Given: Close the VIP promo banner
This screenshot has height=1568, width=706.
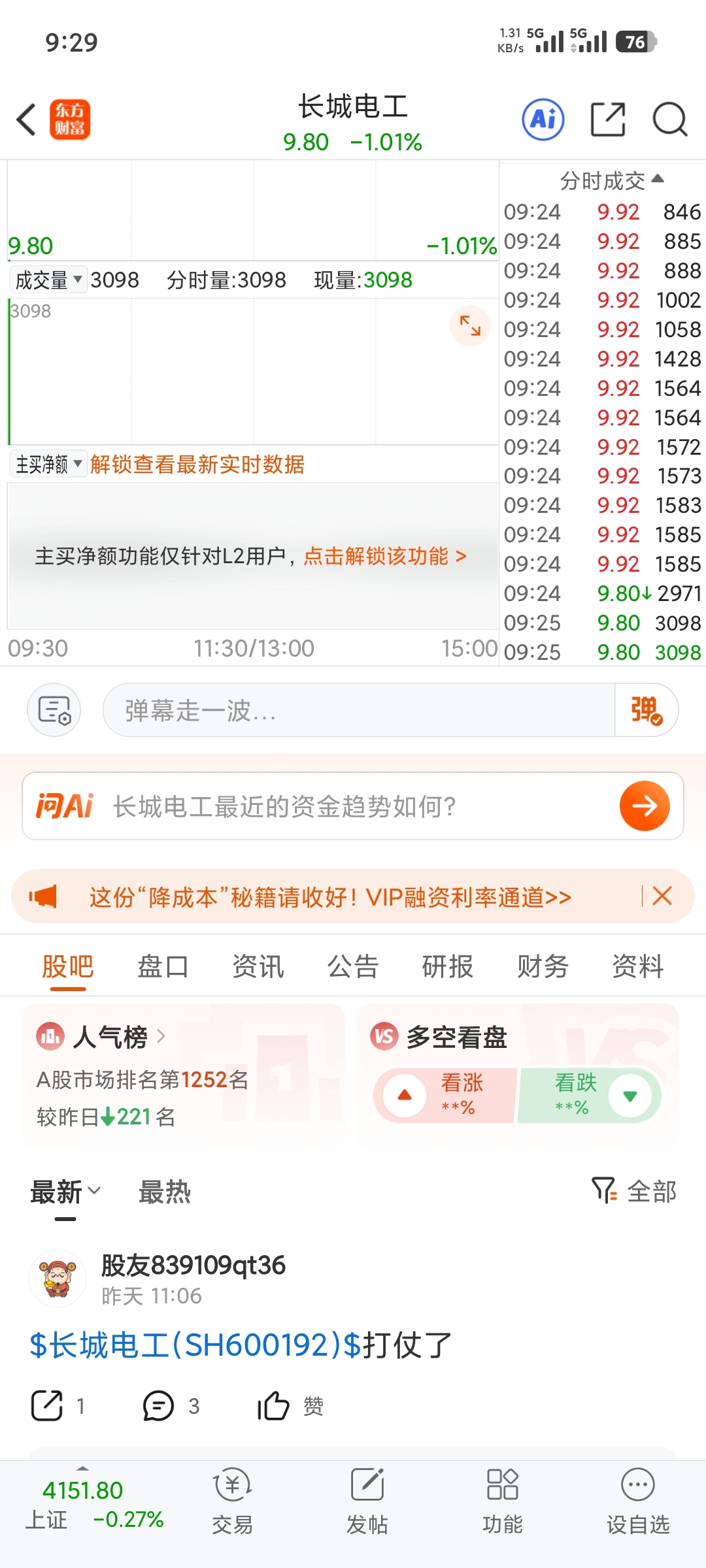Looking at the screenshot, I should (x=662, y=896).
